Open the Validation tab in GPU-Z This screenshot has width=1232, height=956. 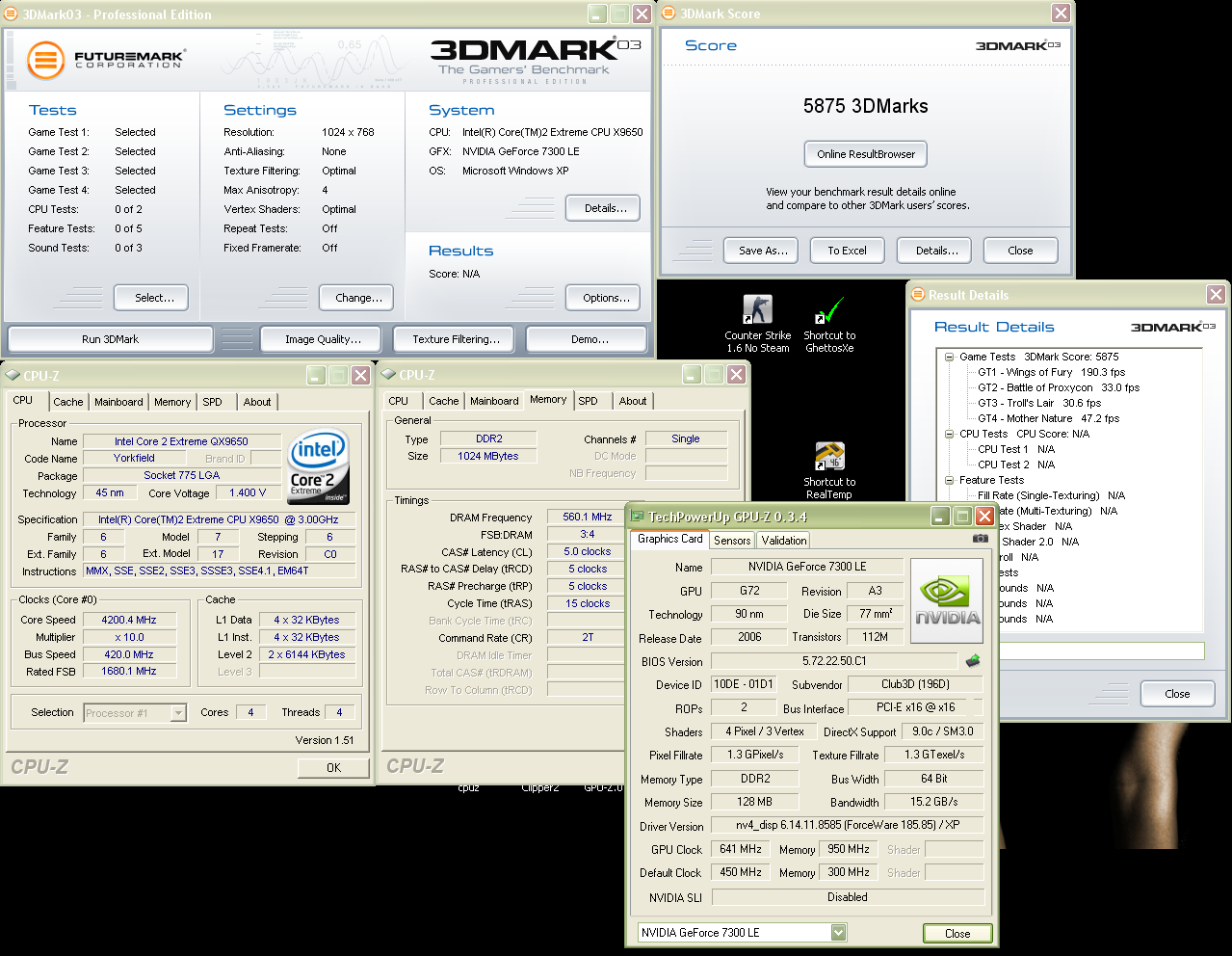[x=784, y=541]
